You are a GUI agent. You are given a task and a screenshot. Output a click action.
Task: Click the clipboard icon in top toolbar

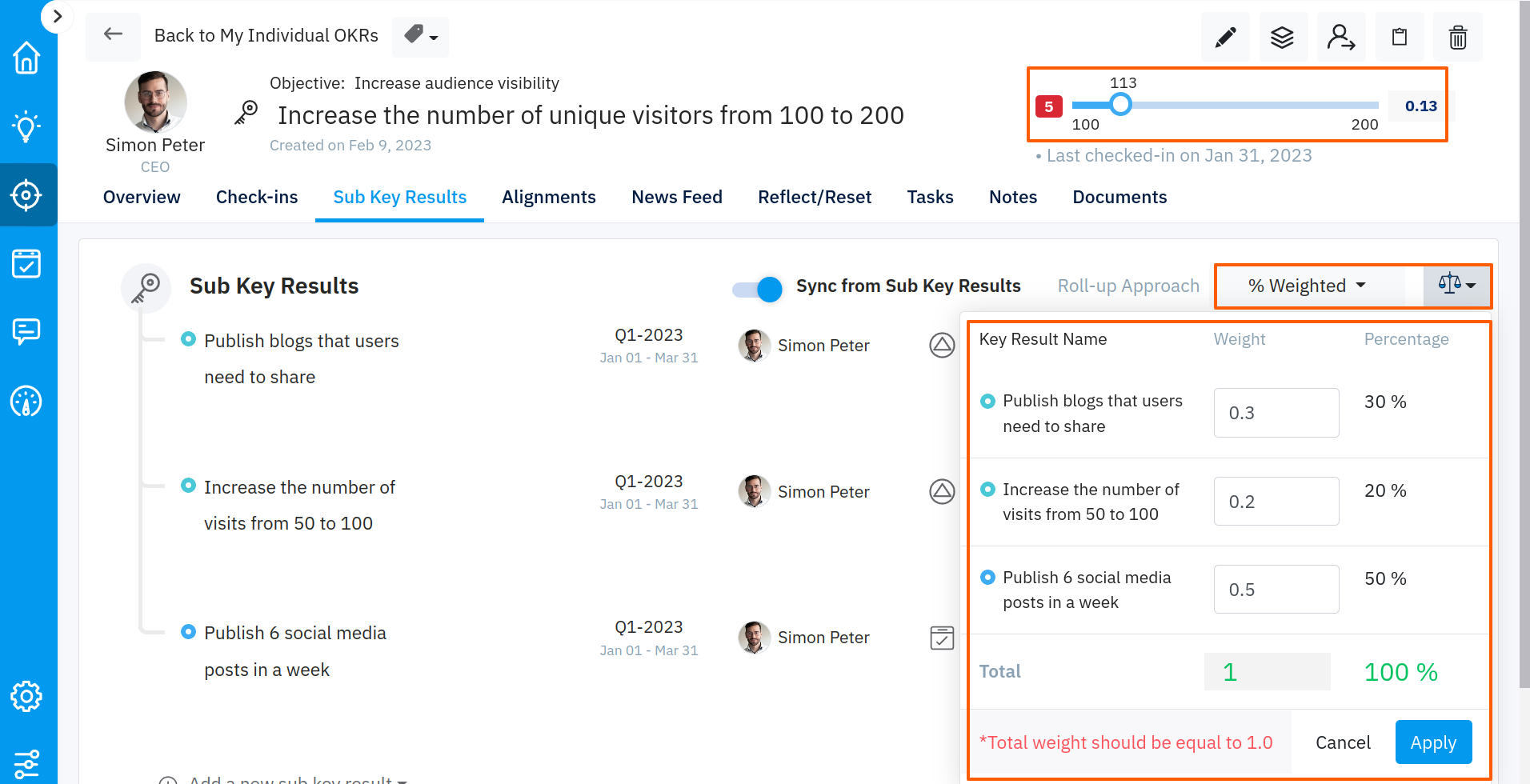1399,38
